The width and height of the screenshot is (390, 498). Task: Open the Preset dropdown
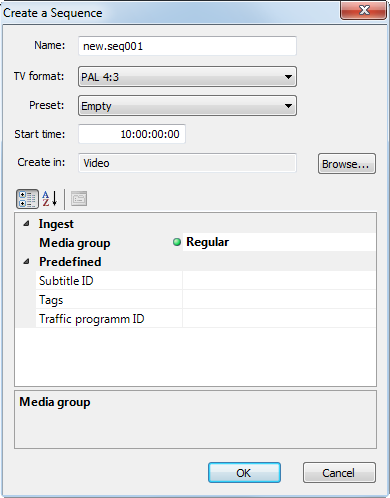click(x=187, y=106)
